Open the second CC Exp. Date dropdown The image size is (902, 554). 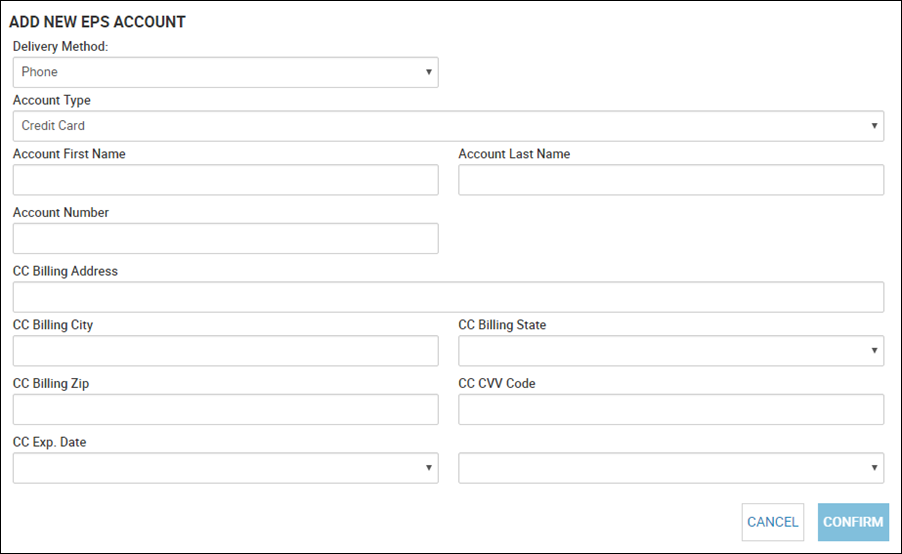pos(671,468)
